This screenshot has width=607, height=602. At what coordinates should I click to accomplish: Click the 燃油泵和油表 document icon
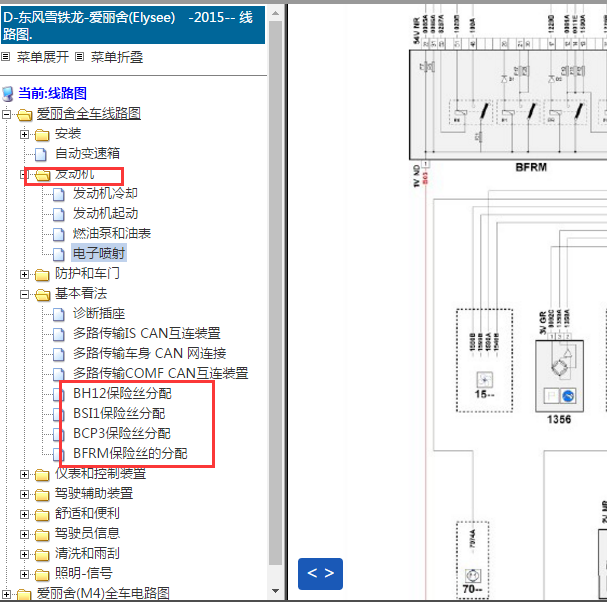tap(58, 234)
